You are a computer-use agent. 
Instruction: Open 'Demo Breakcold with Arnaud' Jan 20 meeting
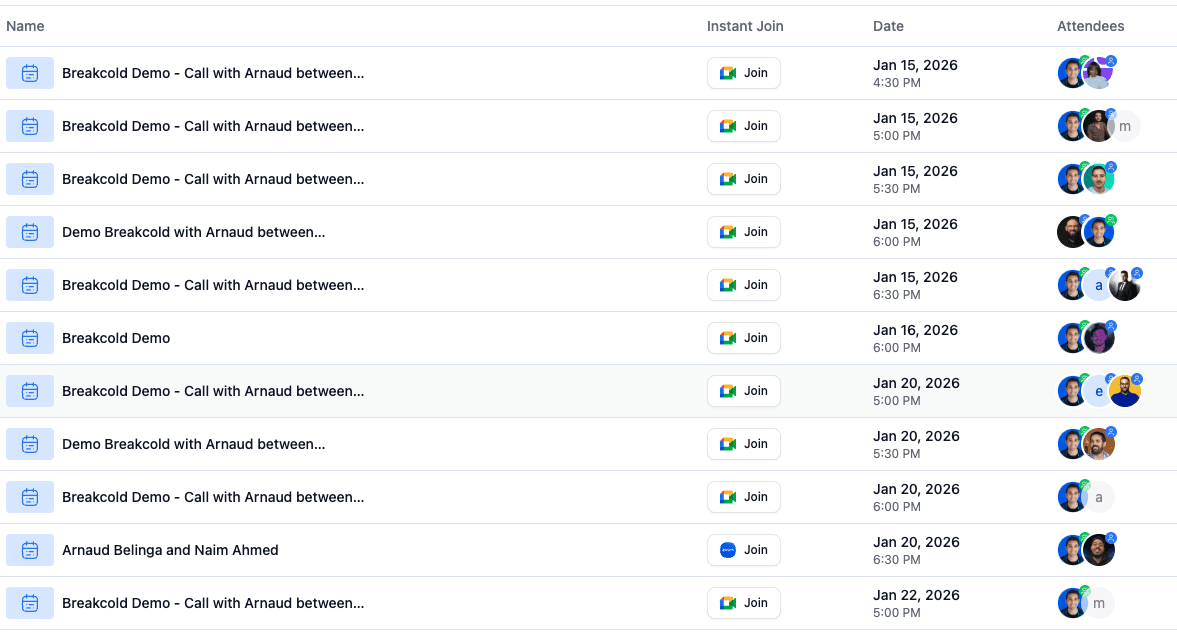pos(194,444)
